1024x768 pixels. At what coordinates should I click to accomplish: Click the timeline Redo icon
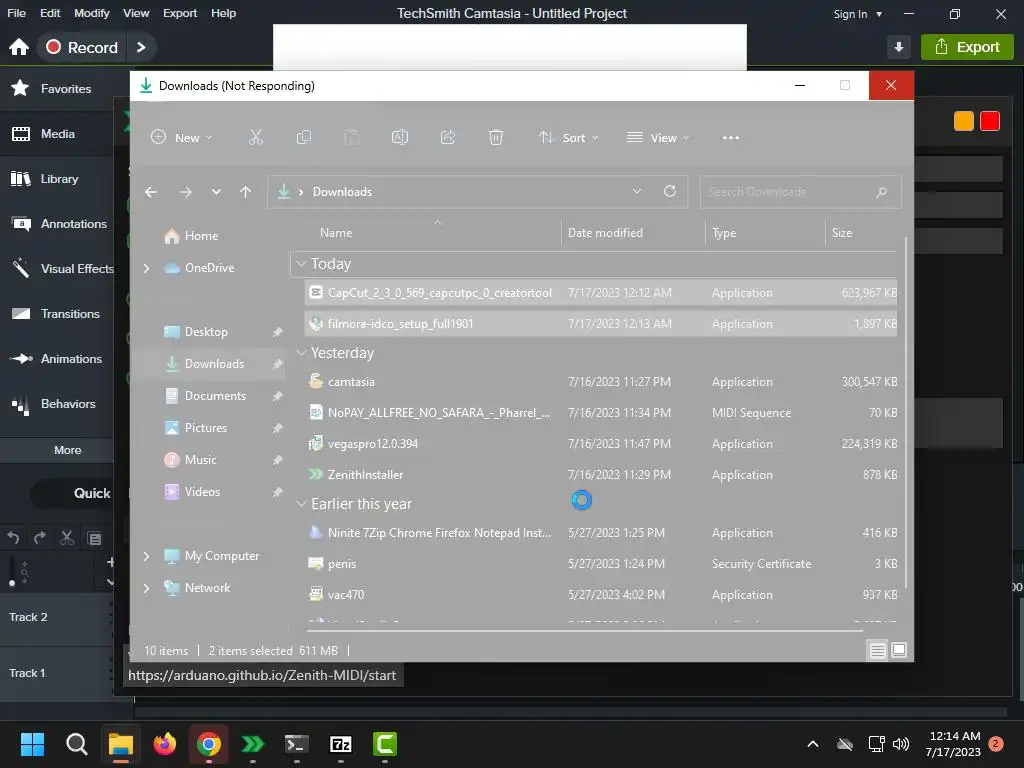tap(40, 538)
